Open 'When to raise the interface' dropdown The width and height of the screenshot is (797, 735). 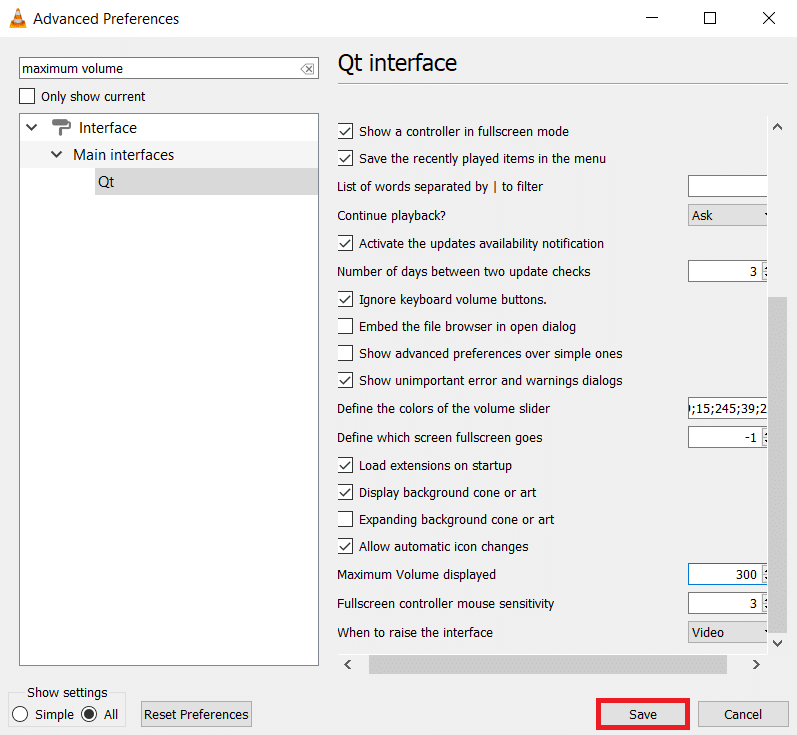(728, 632)
